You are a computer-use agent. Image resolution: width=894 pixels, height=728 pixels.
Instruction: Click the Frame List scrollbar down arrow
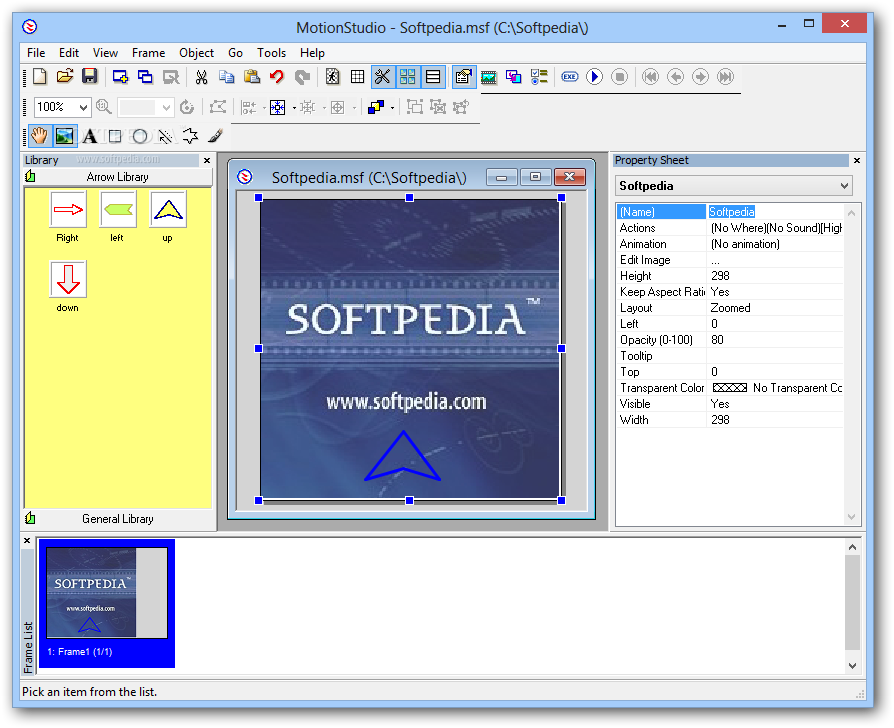852,665
